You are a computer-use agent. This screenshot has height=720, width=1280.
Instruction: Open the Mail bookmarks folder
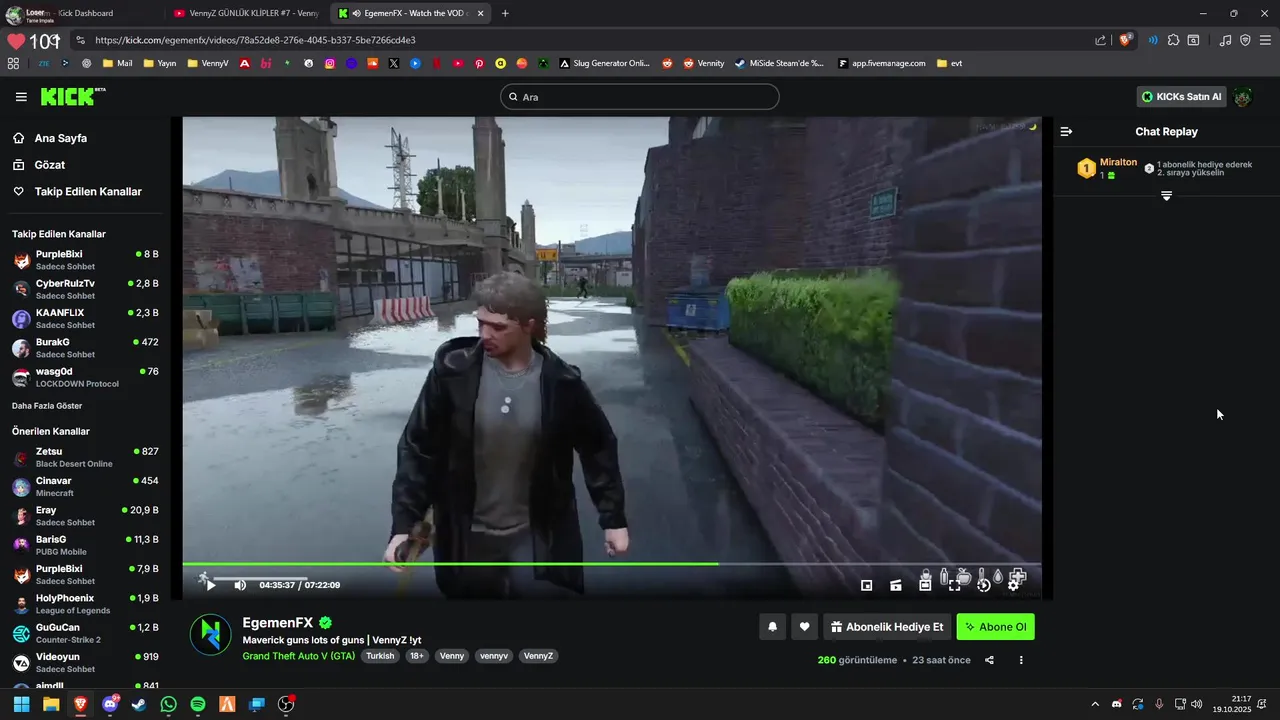click(117, 63)
